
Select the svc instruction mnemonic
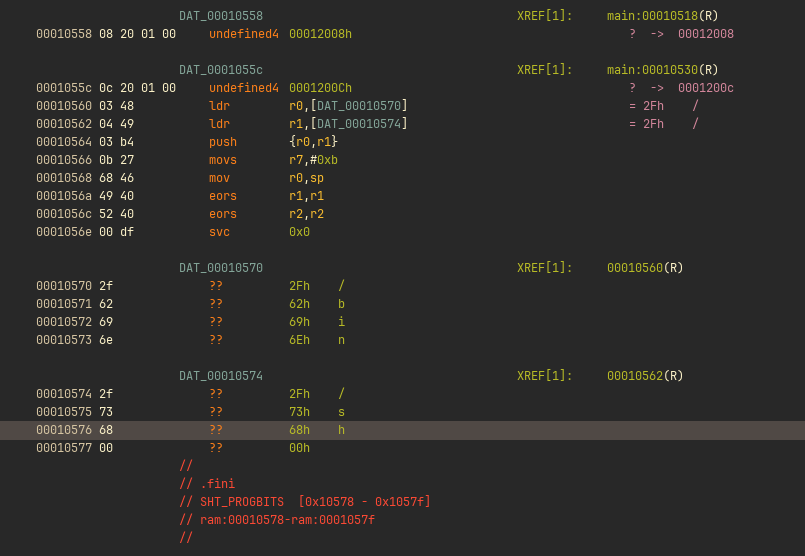219,232
